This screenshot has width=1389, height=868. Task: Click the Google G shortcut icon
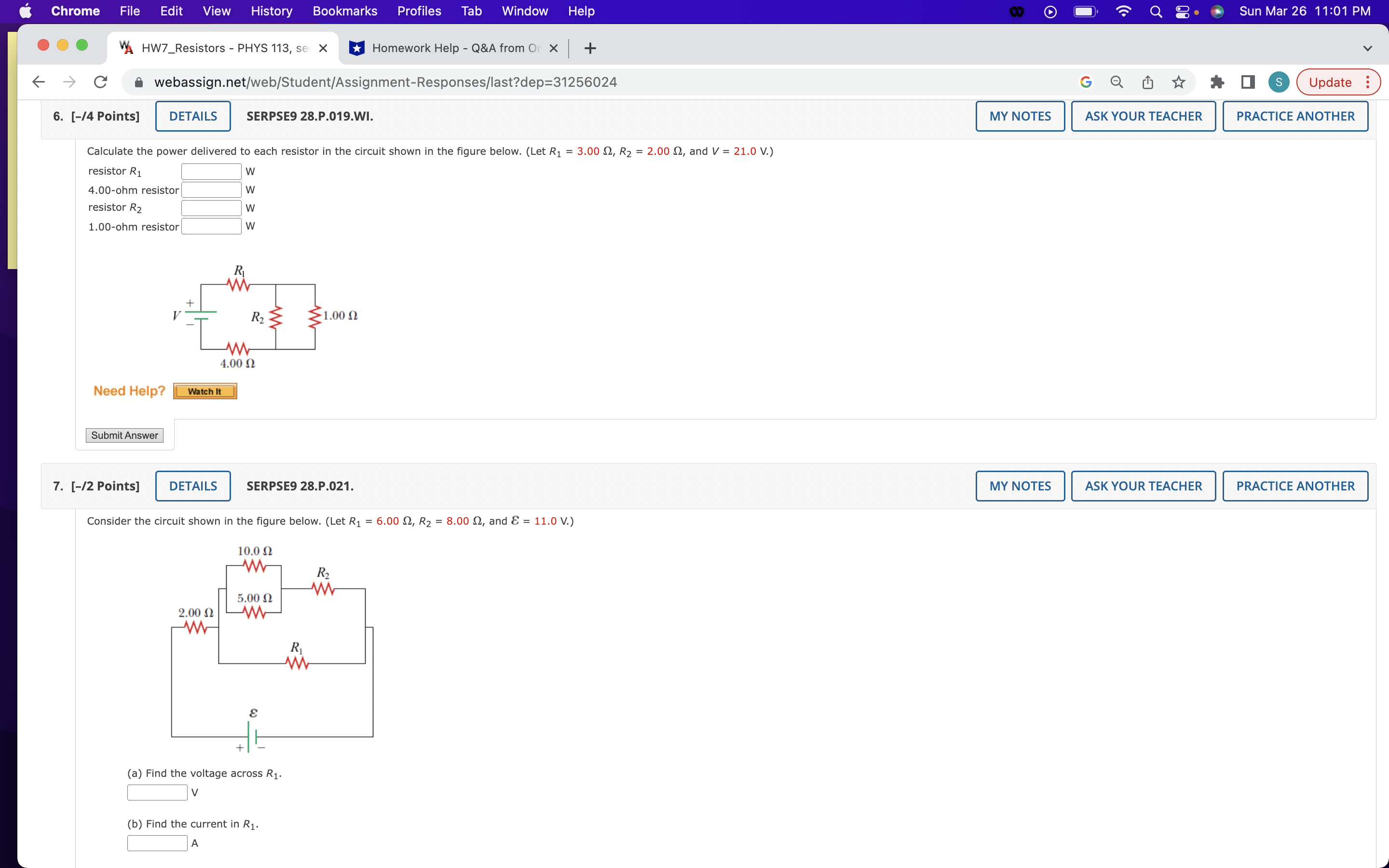coord(1085,82)
